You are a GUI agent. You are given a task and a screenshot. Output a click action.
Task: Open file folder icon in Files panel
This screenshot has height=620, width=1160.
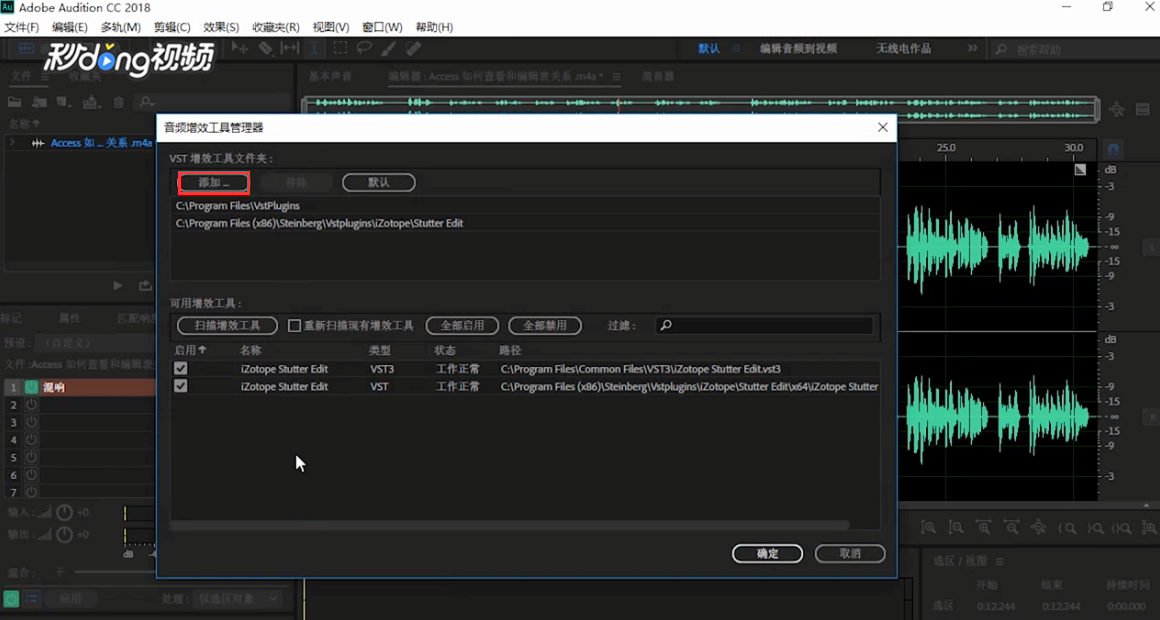pyautogui.click(x=15, y=102)
